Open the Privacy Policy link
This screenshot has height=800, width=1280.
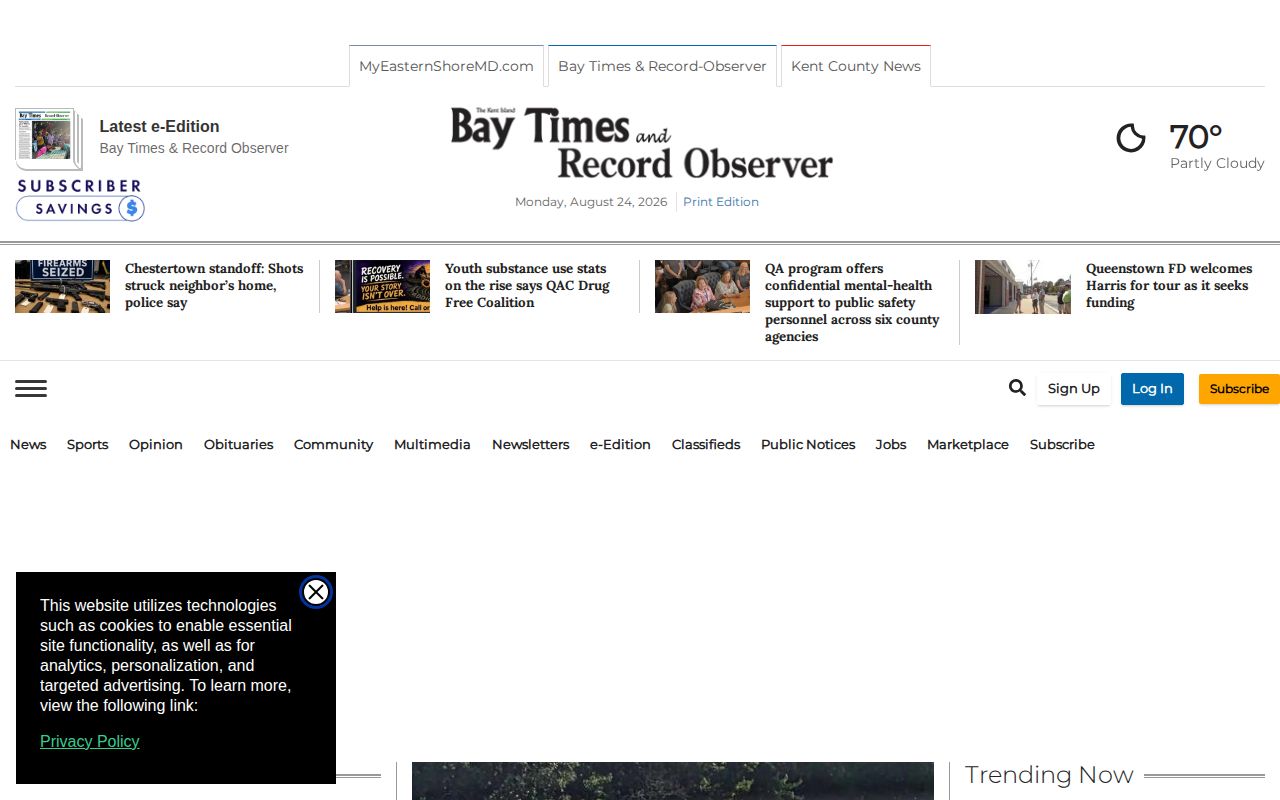click(90, 741)
